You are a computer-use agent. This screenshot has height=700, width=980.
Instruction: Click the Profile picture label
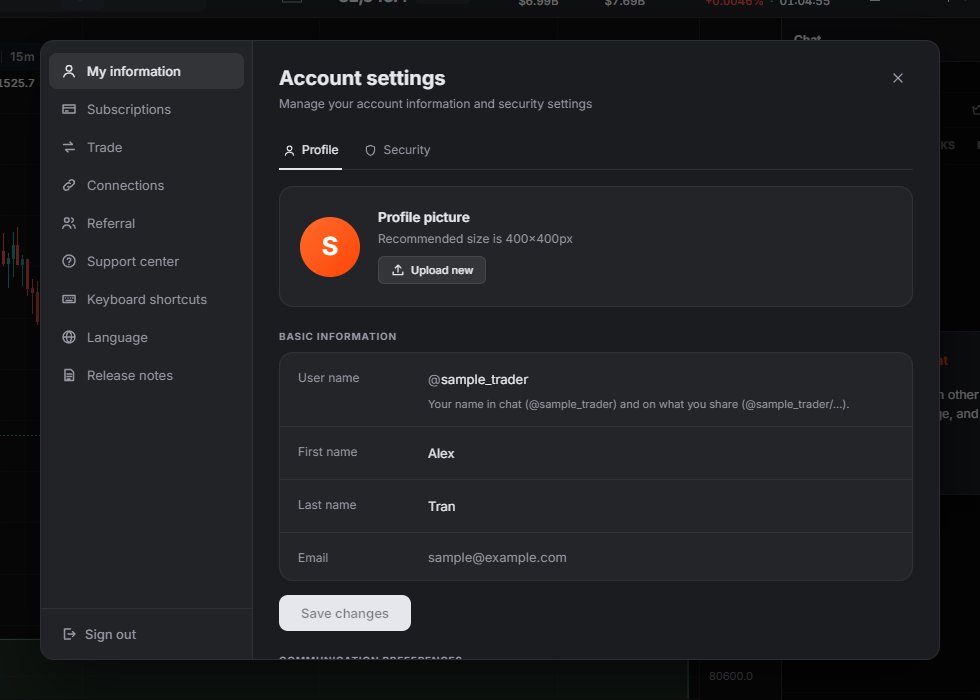(x=424, y=218)
